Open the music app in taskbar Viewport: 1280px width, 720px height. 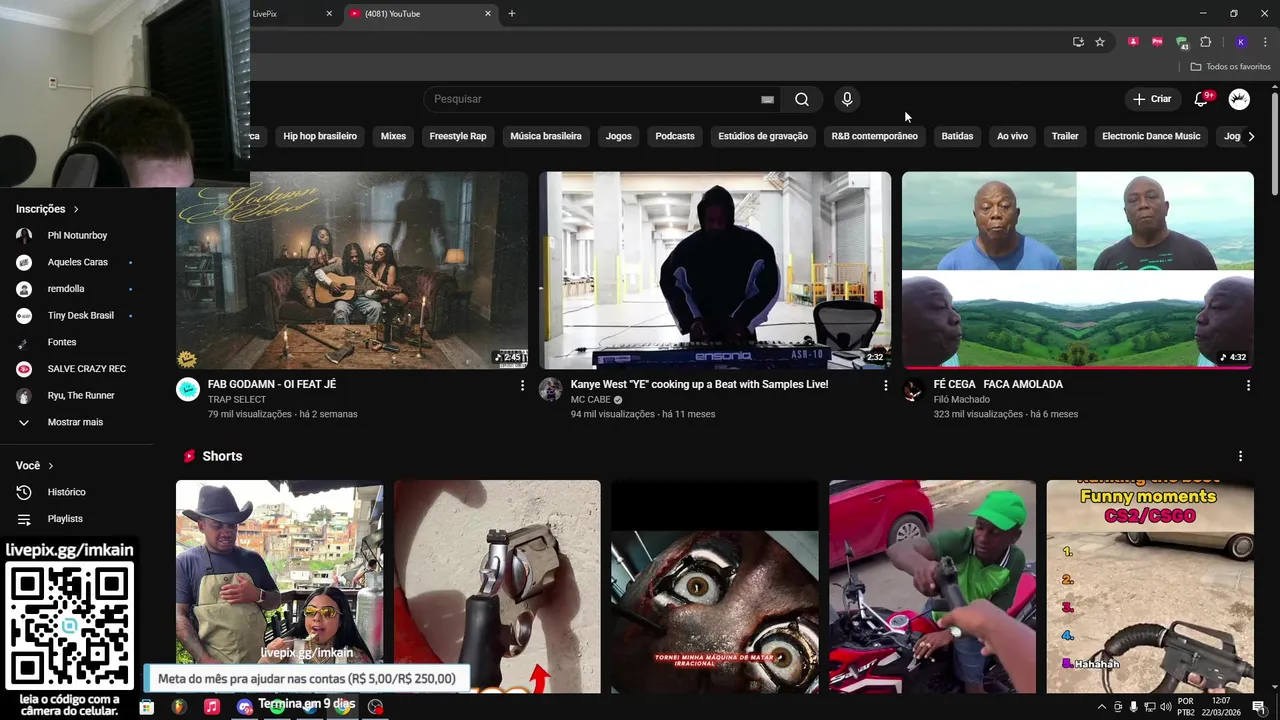pos(212,707)
